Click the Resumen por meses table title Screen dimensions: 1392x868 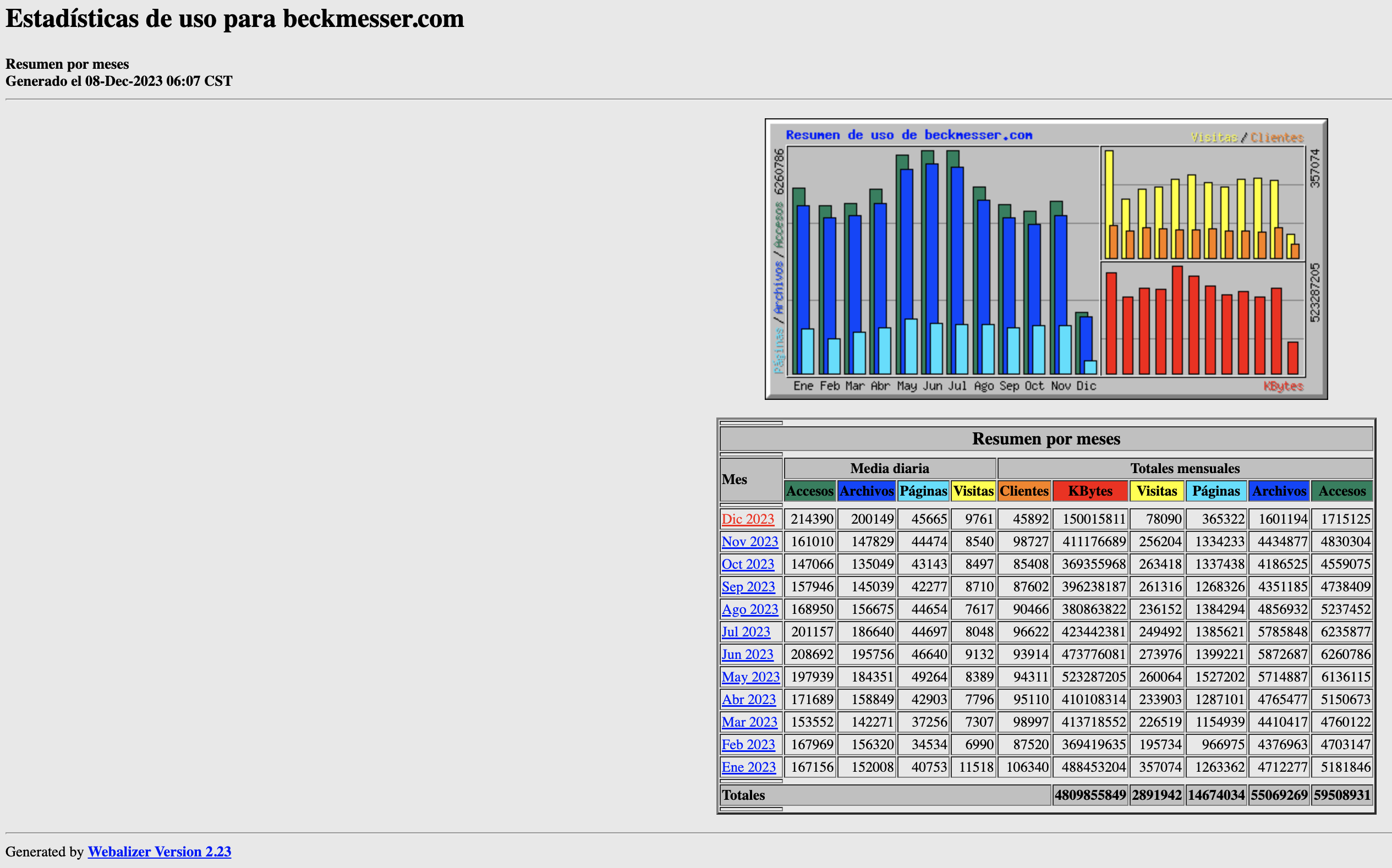(x=1046, y=439)
